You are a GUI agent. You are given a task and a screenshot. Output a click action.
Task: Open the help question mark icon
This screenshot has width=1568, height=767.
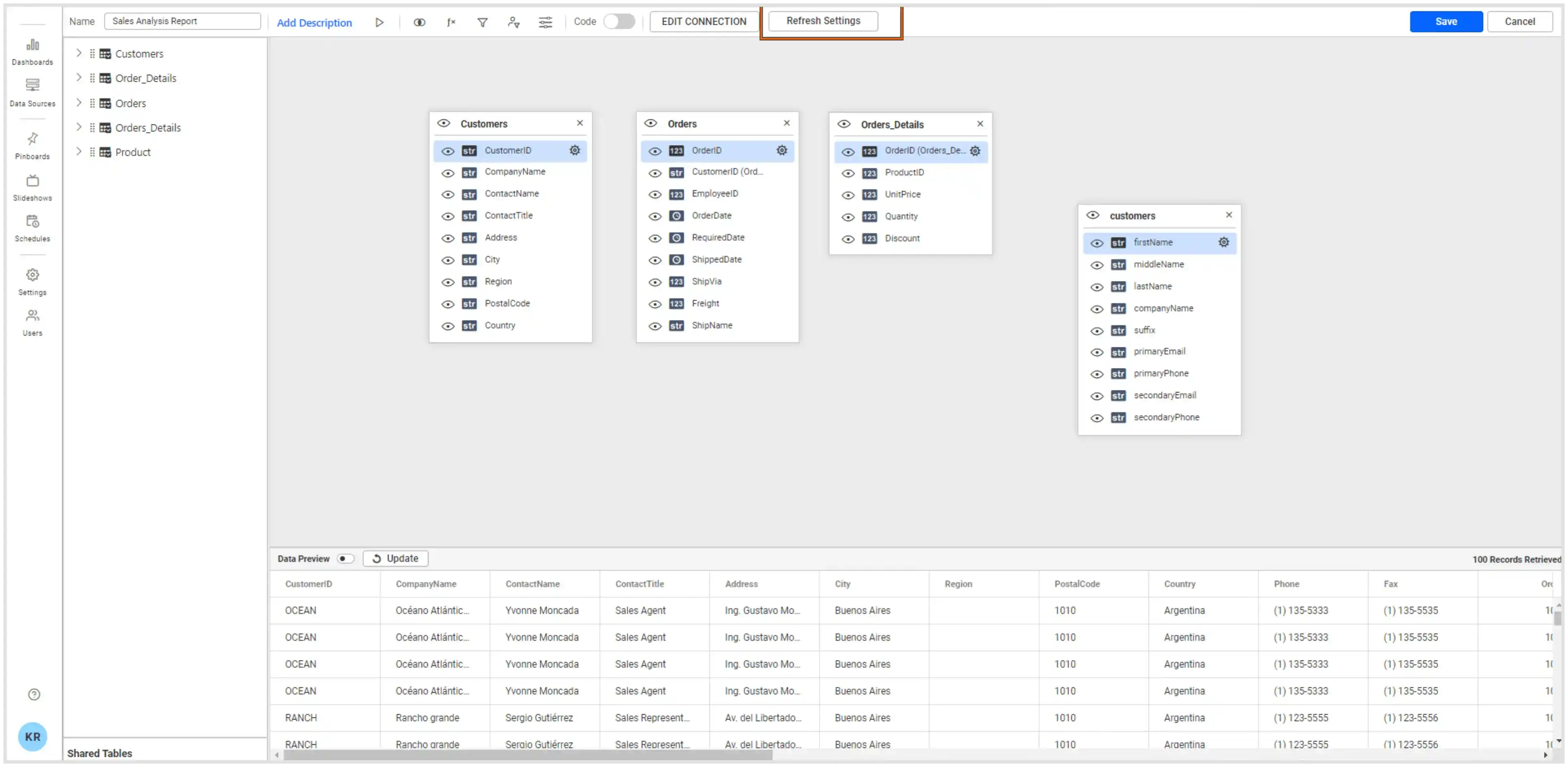pyautogui.click(x=34, y=695)
